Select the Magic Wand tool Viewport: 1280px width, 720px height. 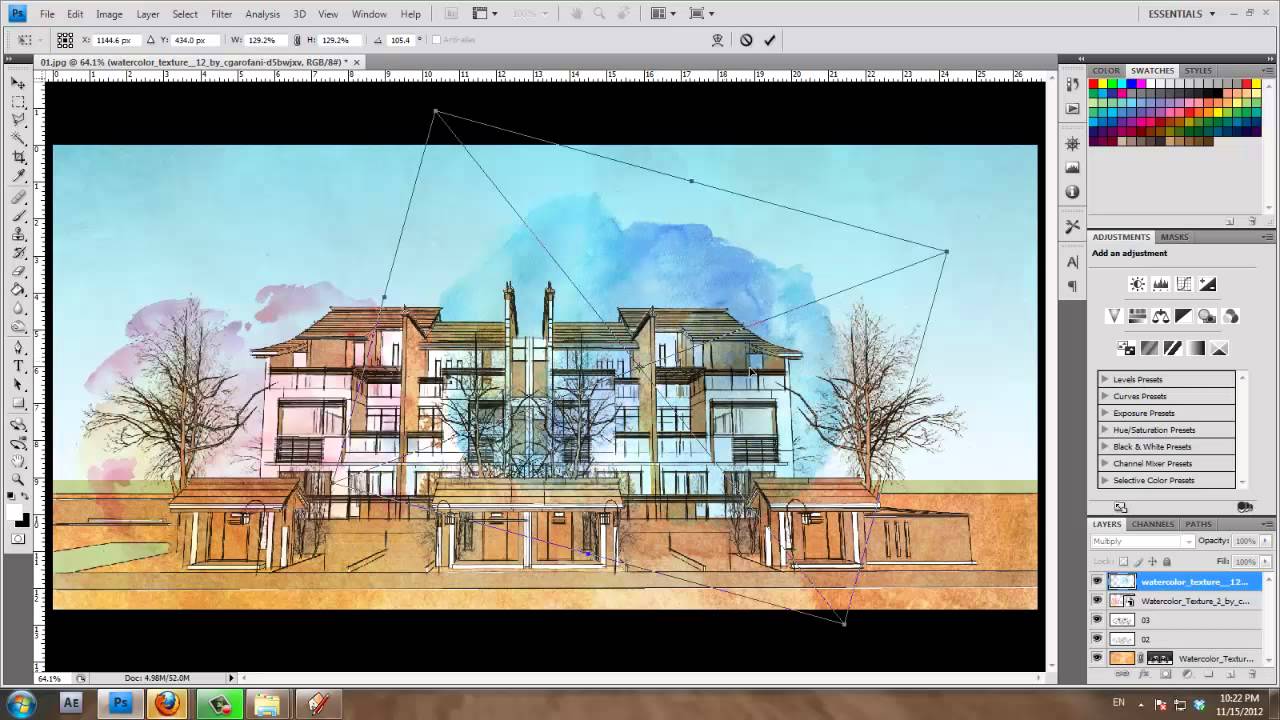(18, 139)
